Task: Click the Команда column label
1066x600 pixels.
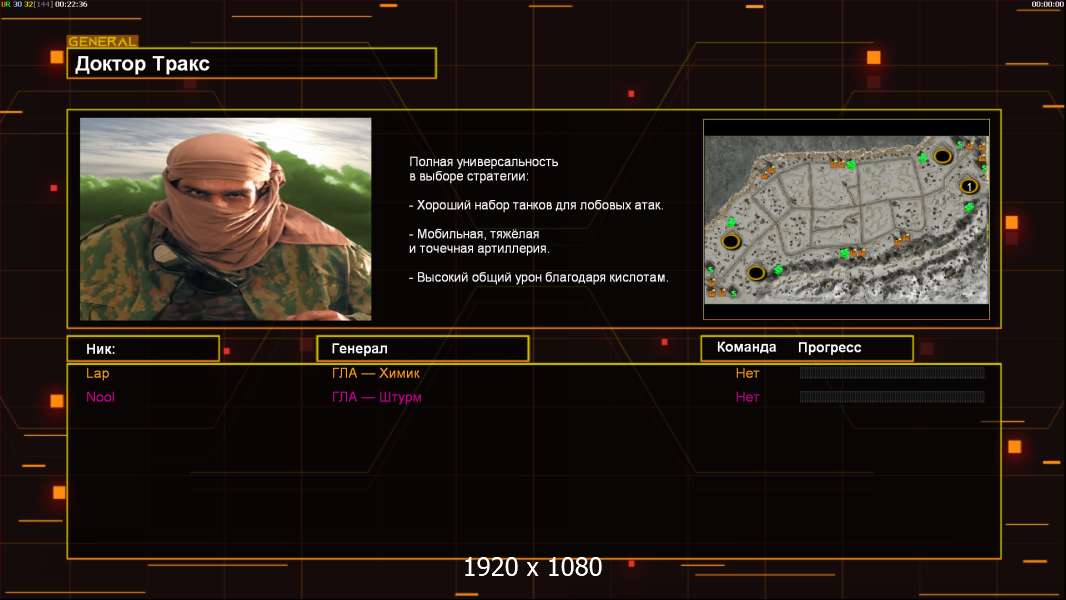Action: [746, 347]
